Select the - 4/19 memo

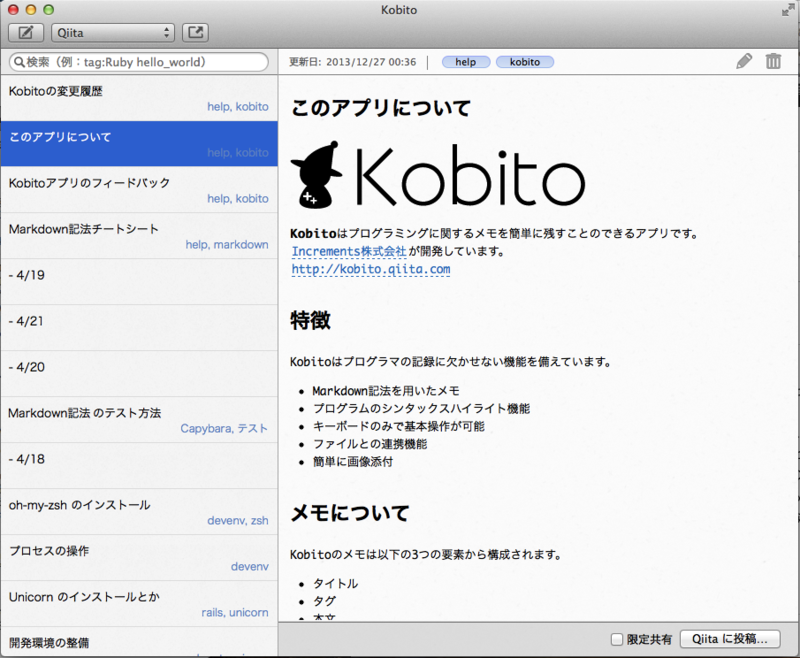[139, 282]
